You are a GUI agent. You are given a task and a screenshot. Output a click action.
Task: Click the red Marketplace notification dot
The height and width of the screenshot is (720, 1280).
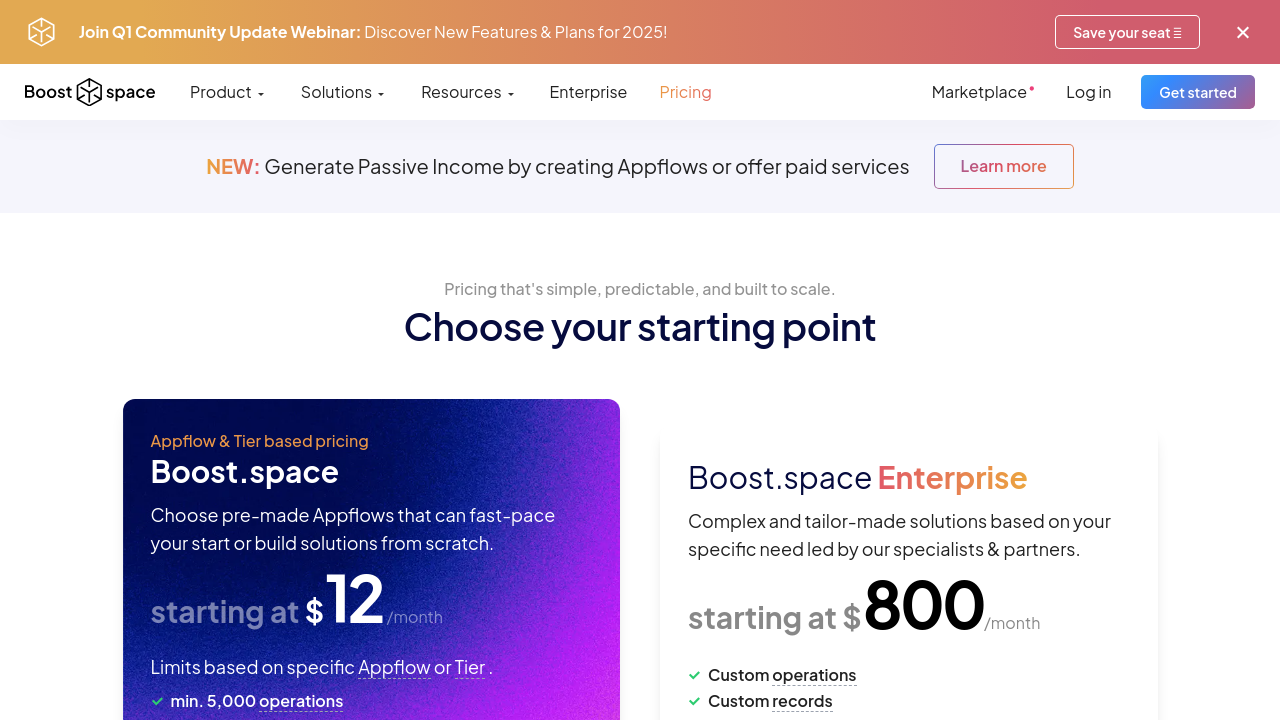pyautogui.click(x=1032, y=88)
